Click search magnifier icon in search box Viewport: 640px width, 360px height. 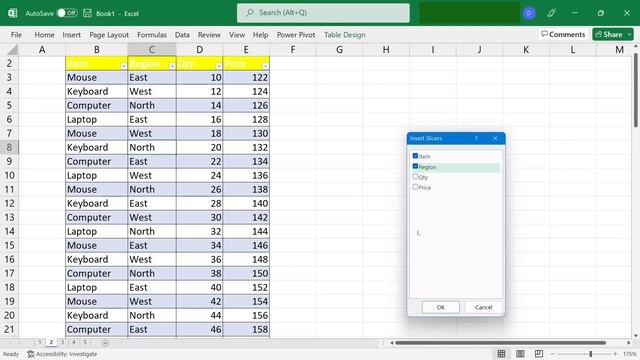(250, 13)
